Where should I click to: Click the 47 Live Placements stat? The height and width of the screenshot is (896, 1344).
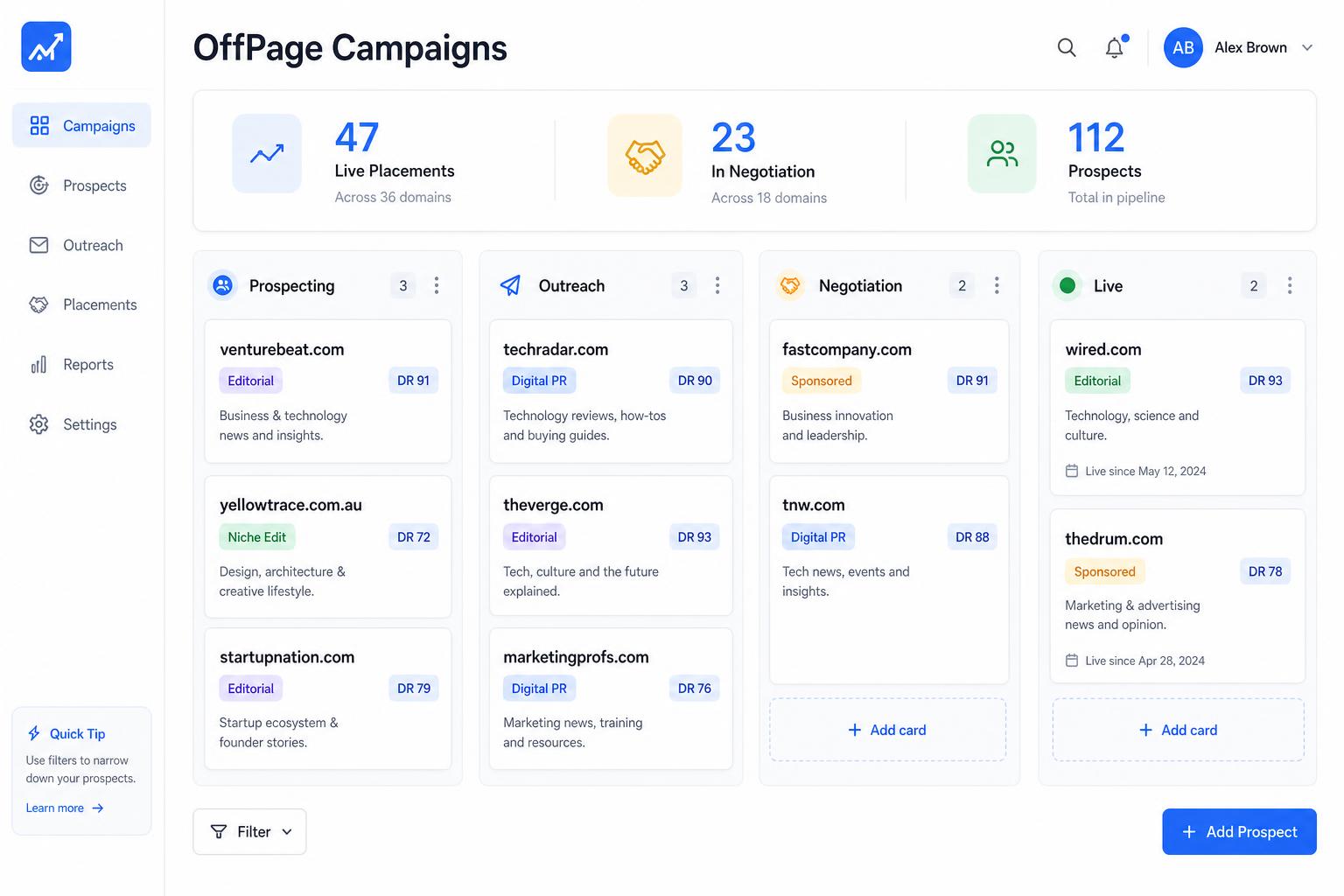tap(357, 137)
